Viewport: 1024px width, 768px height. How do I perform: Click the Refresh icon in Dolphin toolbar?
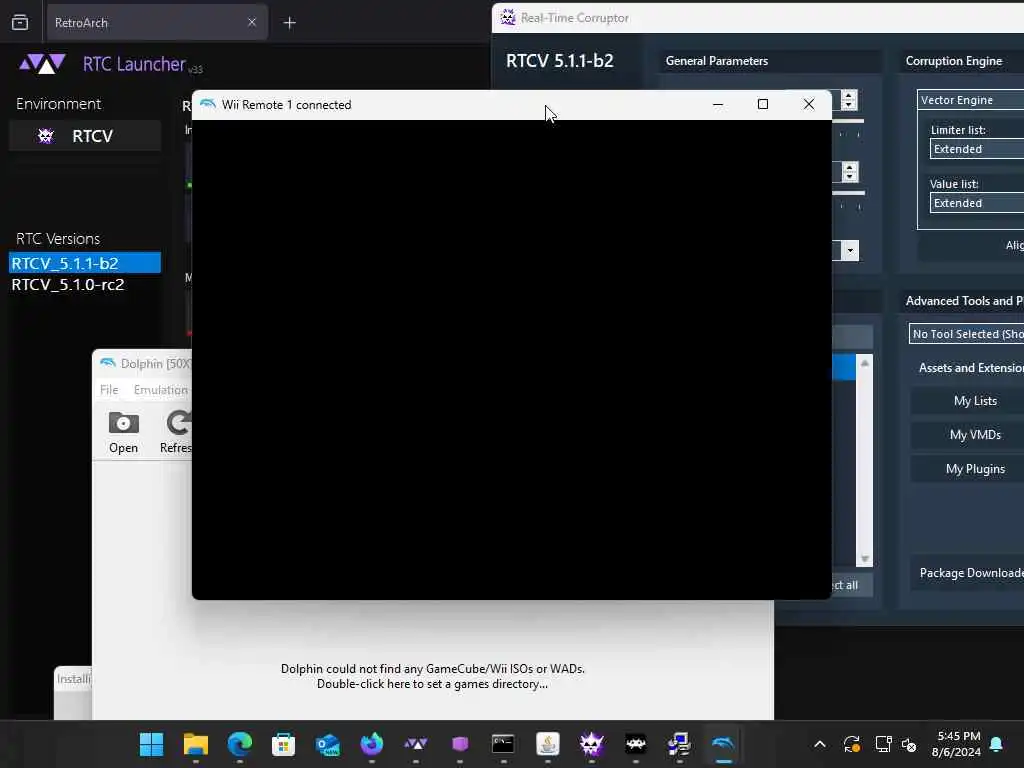(x=176, y=432)
